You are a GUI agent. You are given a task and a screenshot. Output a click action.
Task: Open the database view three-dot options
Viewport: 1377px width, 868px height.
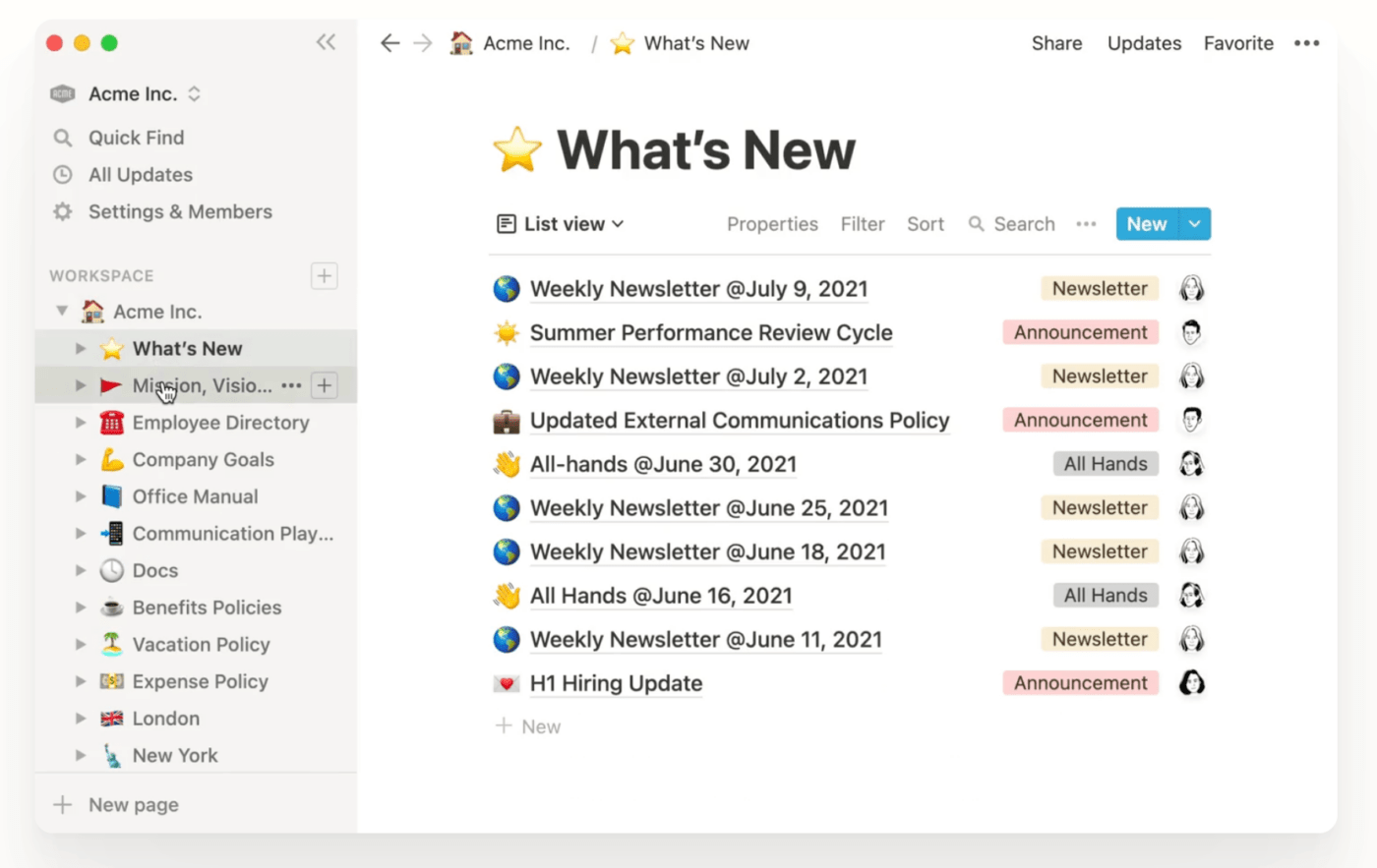point(1086,224)
